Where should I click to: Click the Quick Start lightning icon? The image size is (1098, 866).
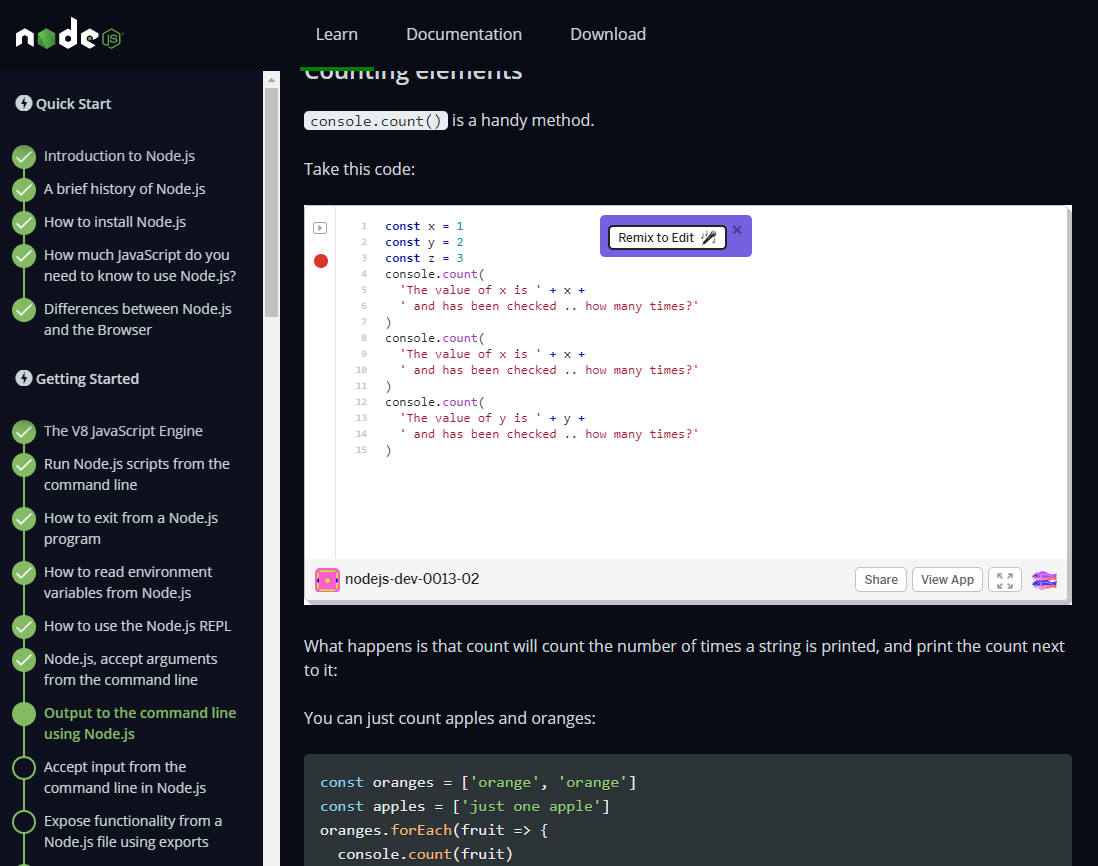(x=24, y=103)
